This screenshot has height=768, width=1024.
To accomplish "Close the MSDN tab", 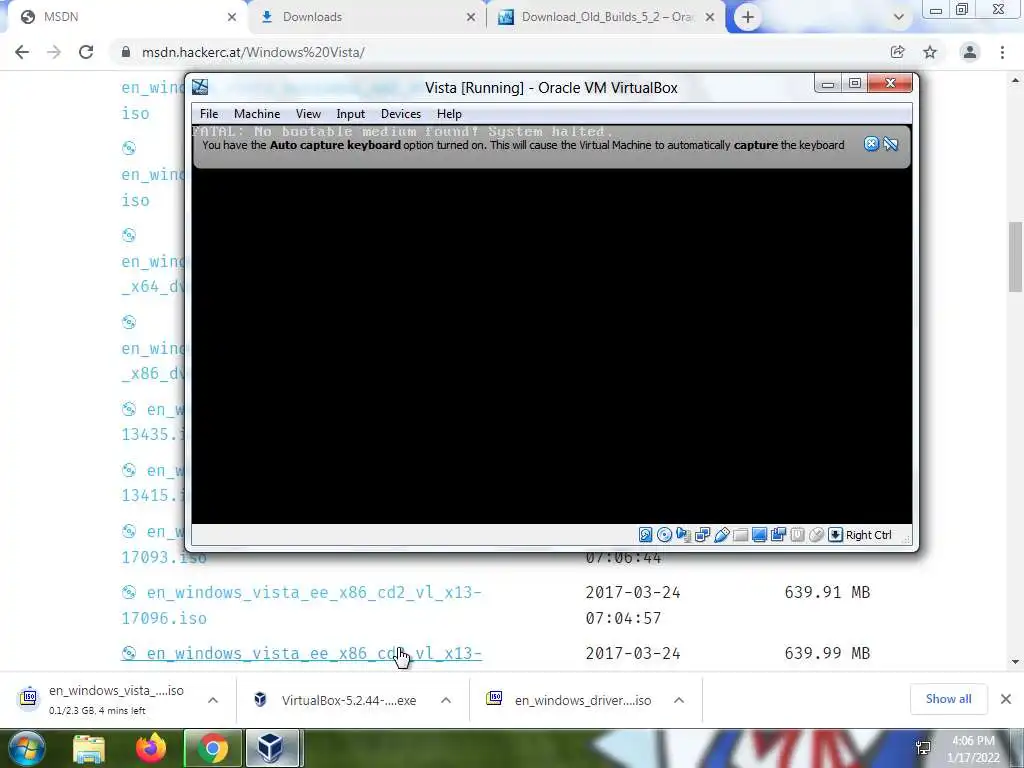I will (x=232, y=17).
